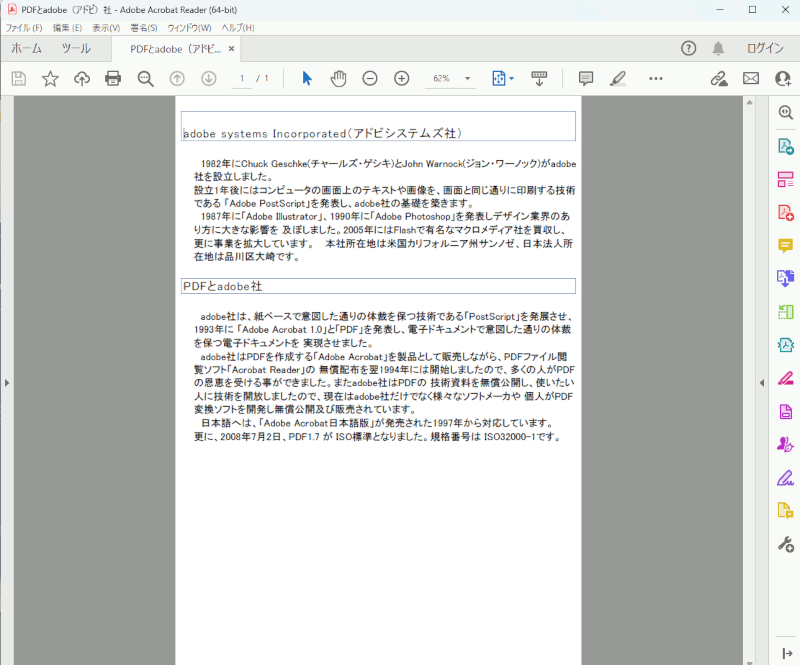800x665 pixels.
Task: Open search tool in right pane
Action: (x=785, y=112)
